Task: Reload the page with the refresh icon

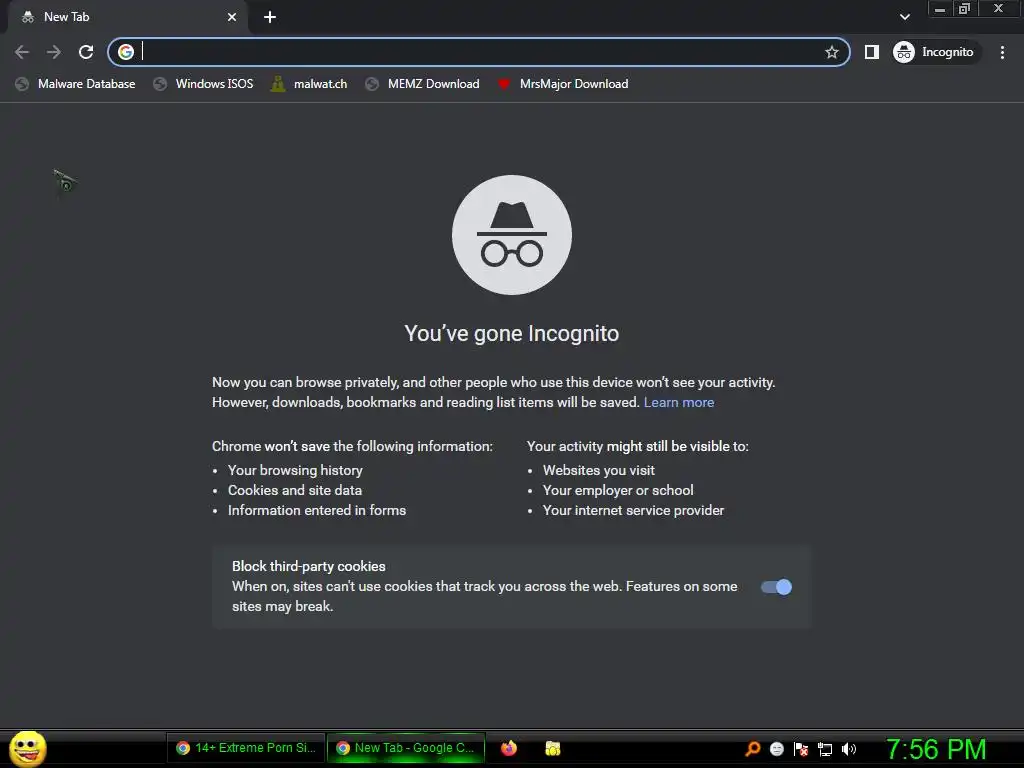Action: [86, 52]
